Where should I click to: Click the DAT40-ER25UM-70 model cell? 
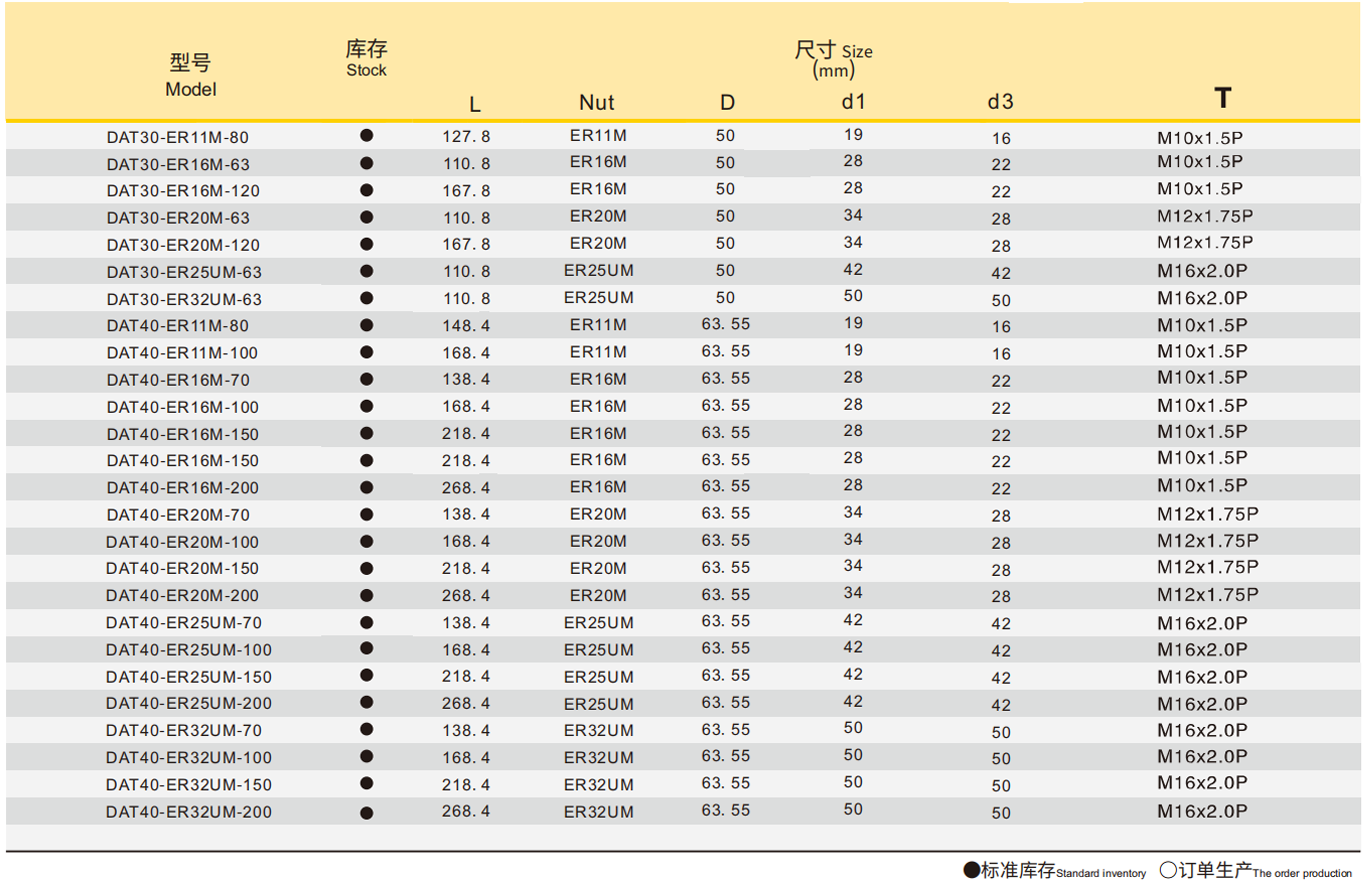[x=184, y=622]
